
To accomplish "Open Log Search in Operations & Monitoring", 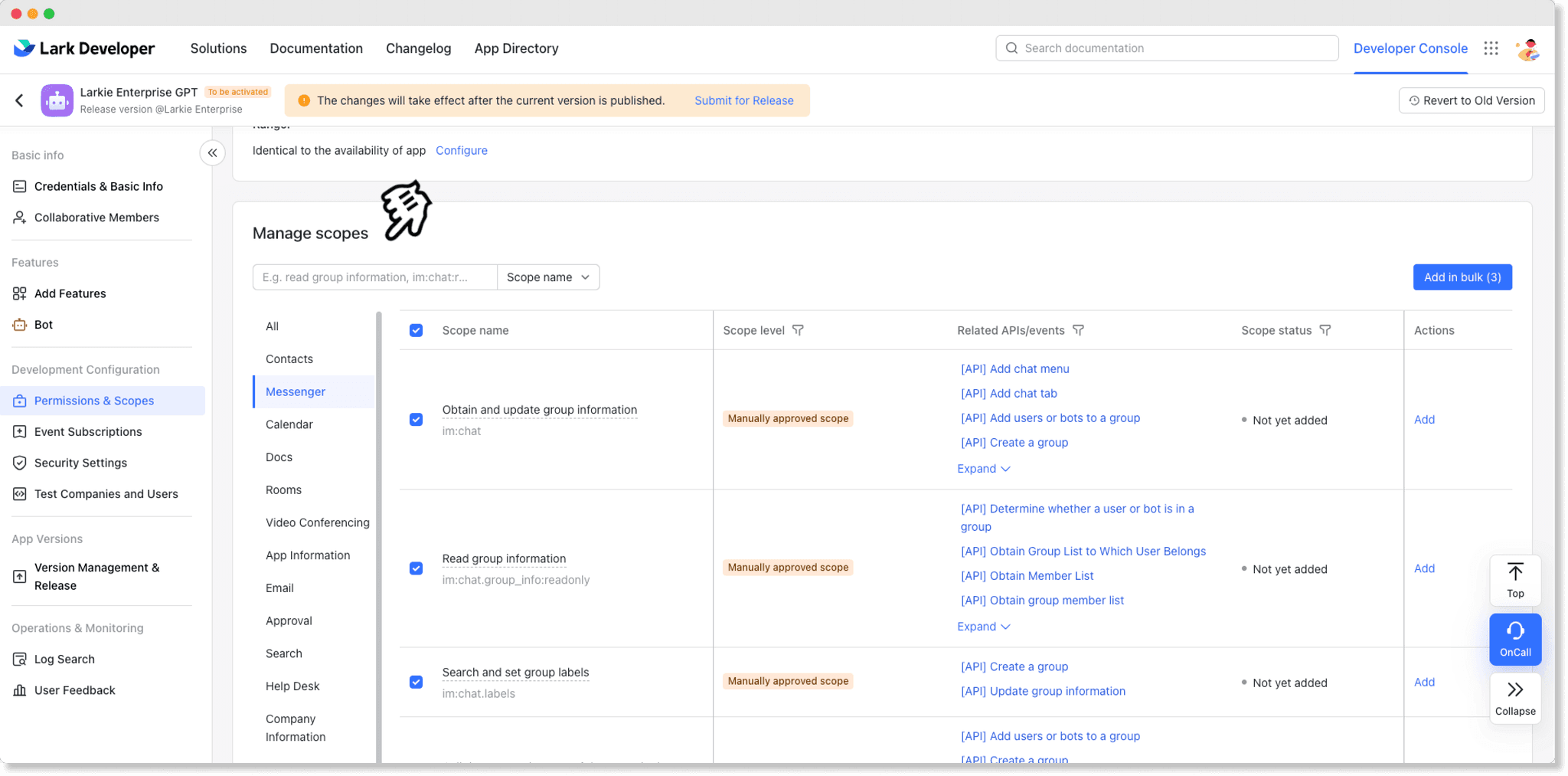I will click(x=64, y=659).
